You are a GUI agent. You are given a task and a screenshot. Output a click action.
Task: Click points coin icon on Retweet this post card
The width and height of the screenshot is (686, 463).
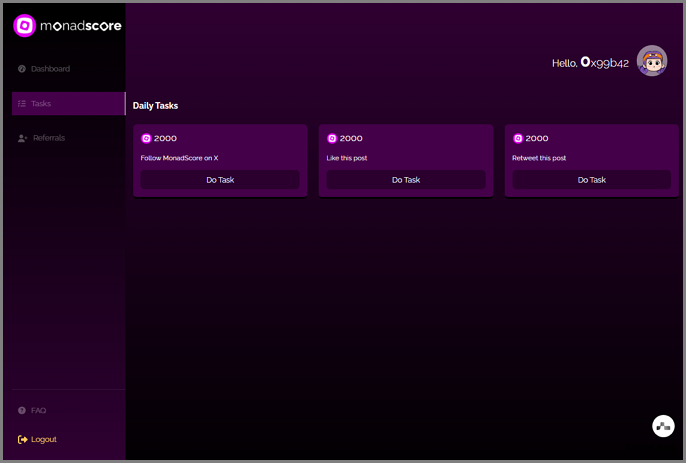[x=518, y=139]
